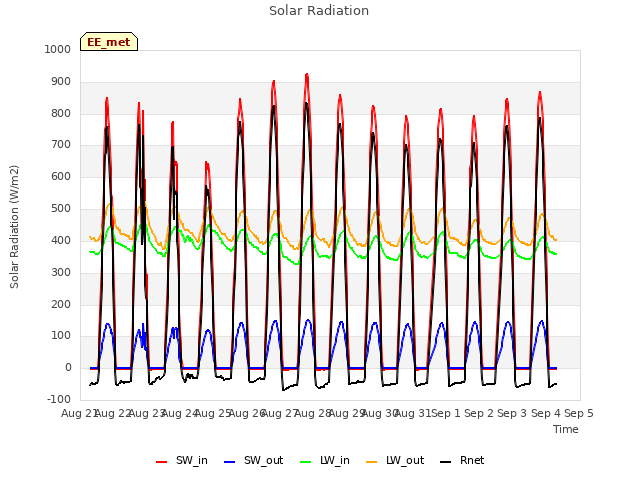Image resolution: width=640 pixels, height=480 pixels.
Task: Click the orange LW_out legend swatch
Action: [x=372, y=462]
